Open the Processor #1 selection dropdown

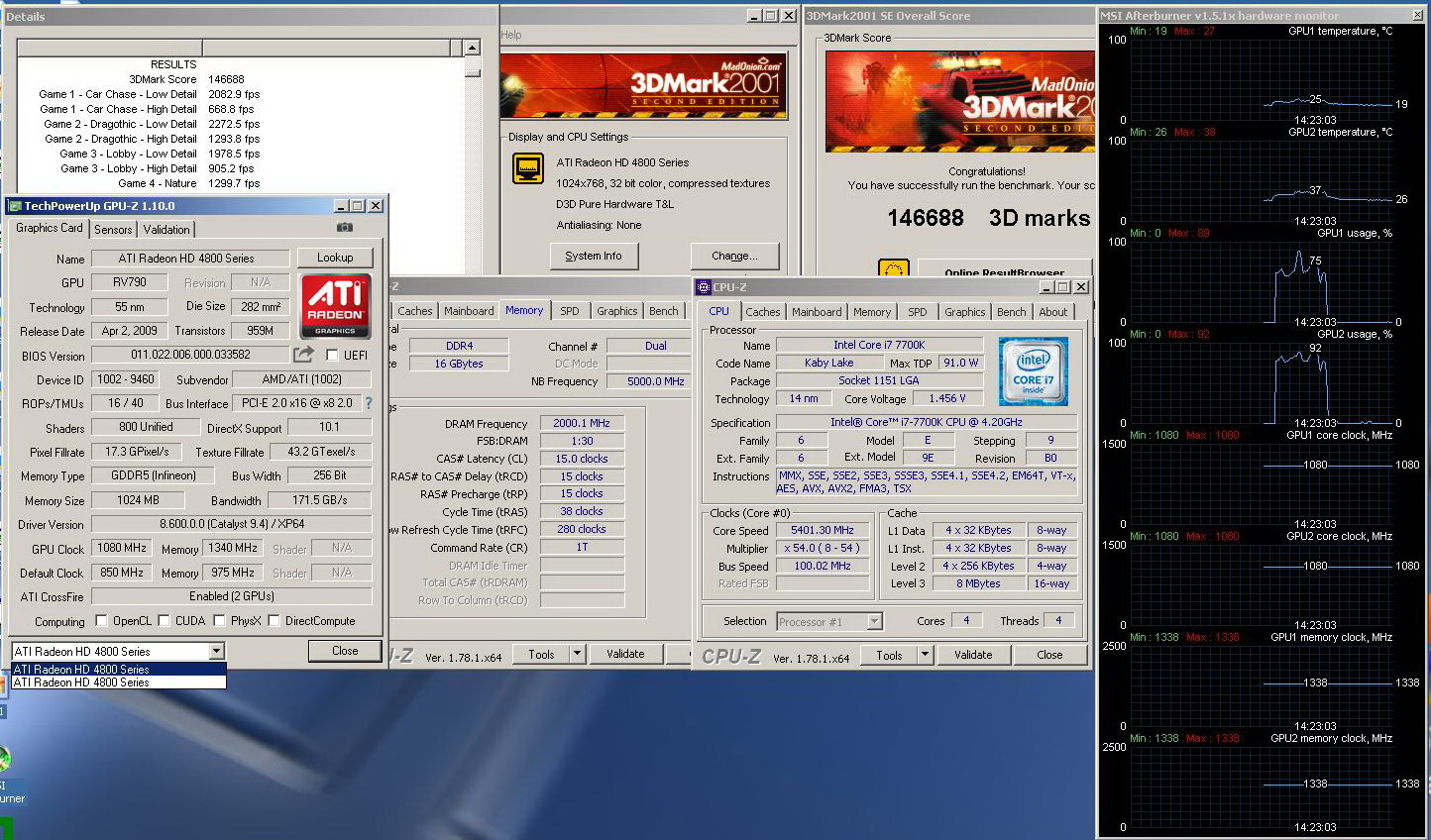point(874,621)
